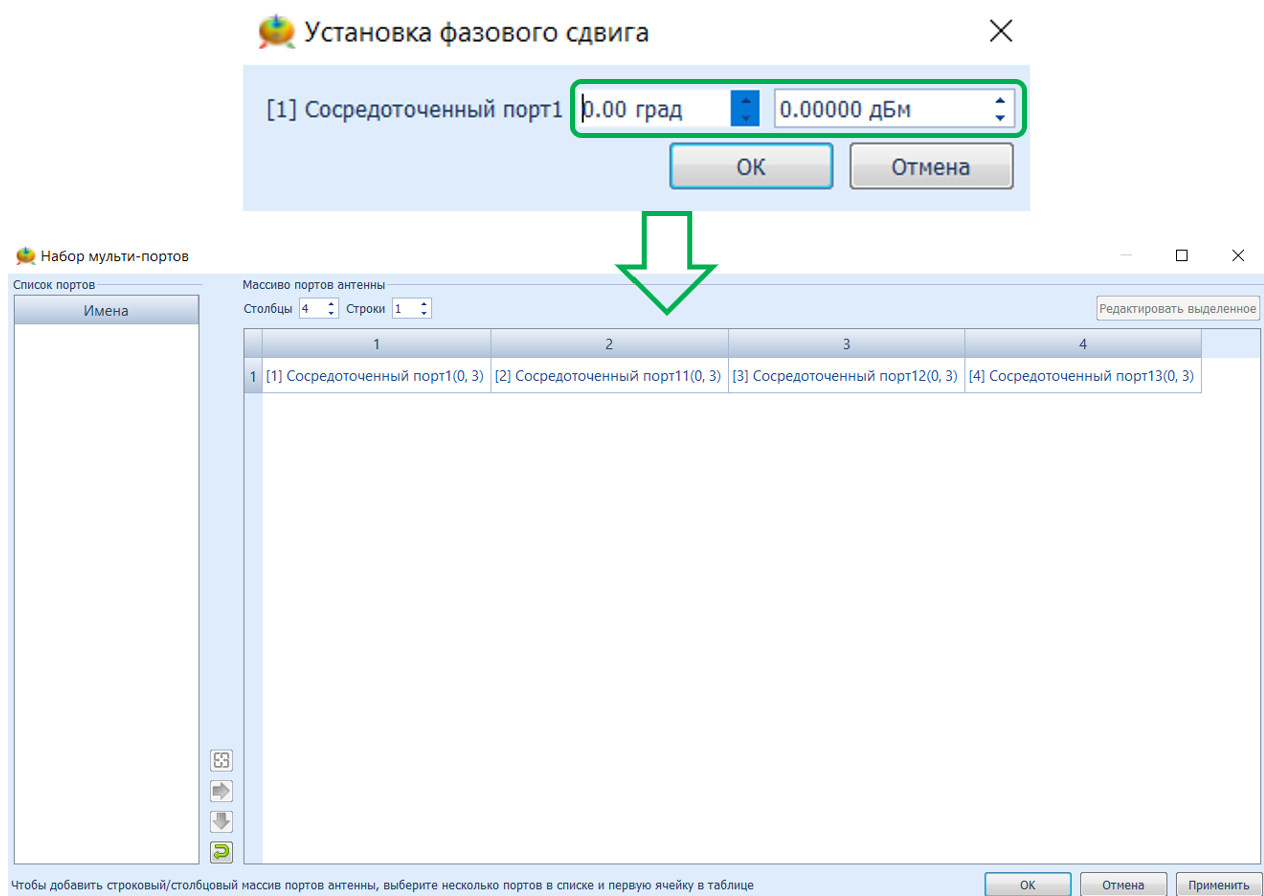This screenshot has width=1264, height=896.
Task: Click the down arrow add-to-column button
Action: click(x=221, y=822)
